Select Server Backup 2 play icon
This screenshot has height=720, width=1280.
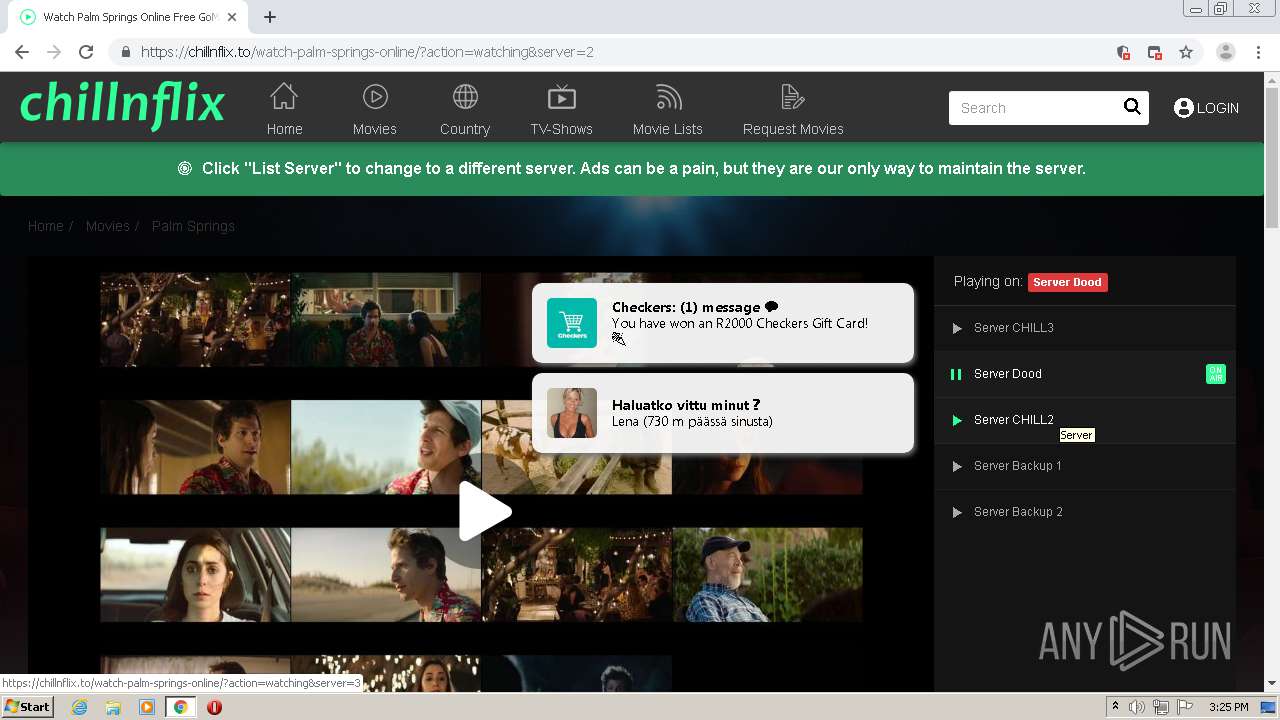[957, 512]
